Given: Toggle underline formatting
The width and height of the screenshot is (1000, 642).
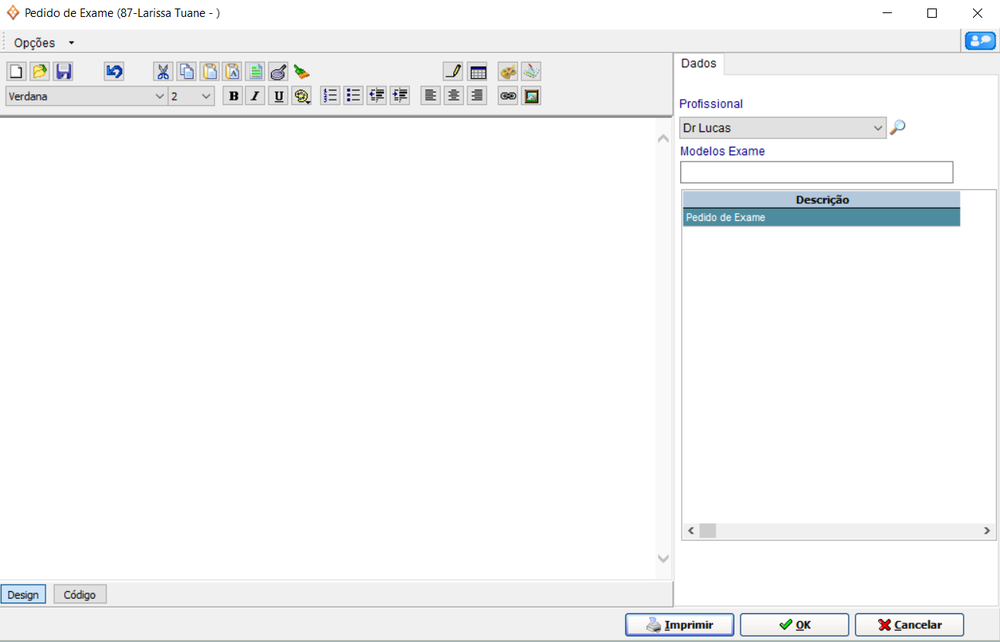Looking at the screenshot, I should (278, 96).
